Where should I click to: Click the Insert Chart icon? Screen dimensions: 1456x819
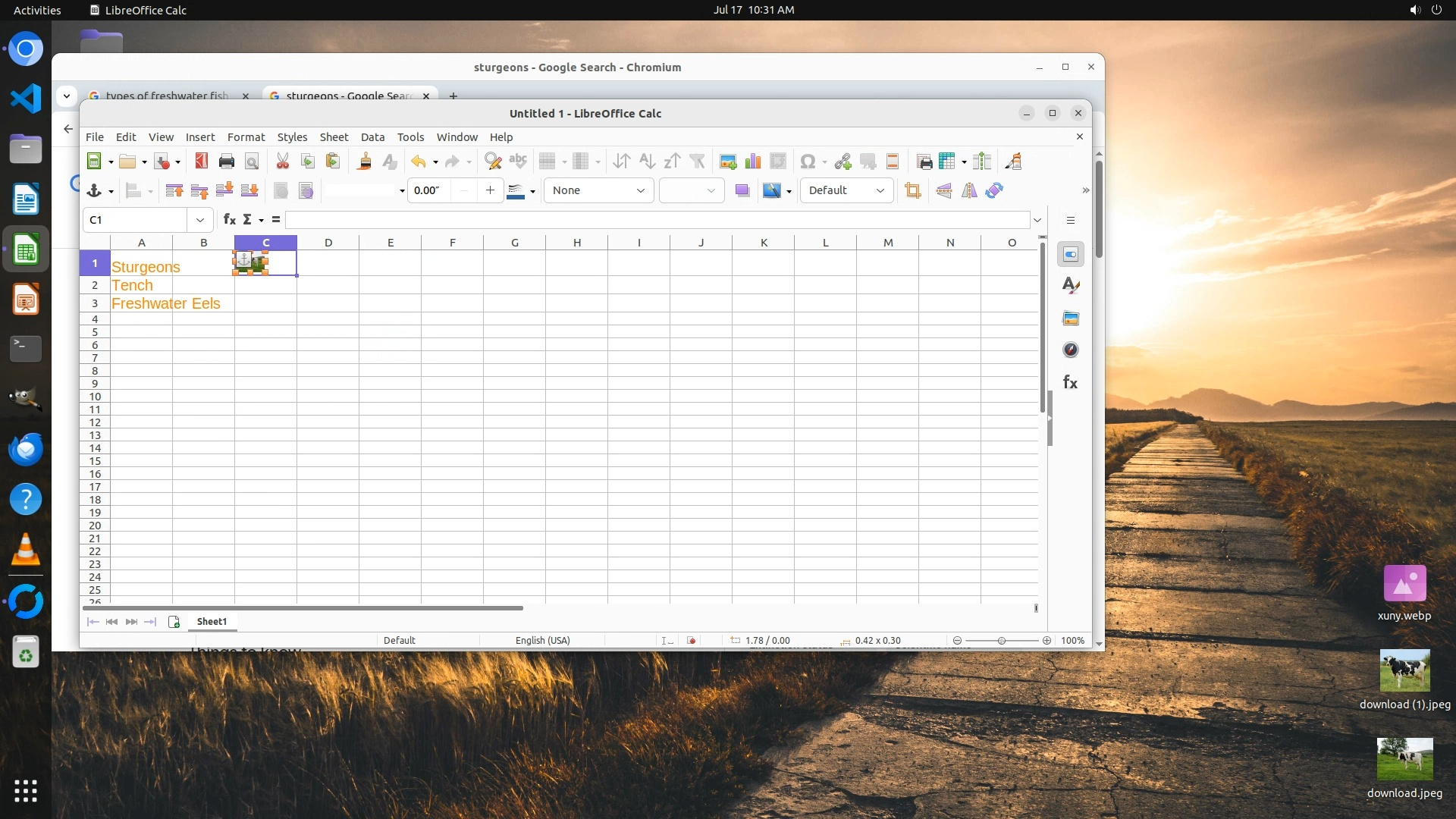tap(753, 162)
